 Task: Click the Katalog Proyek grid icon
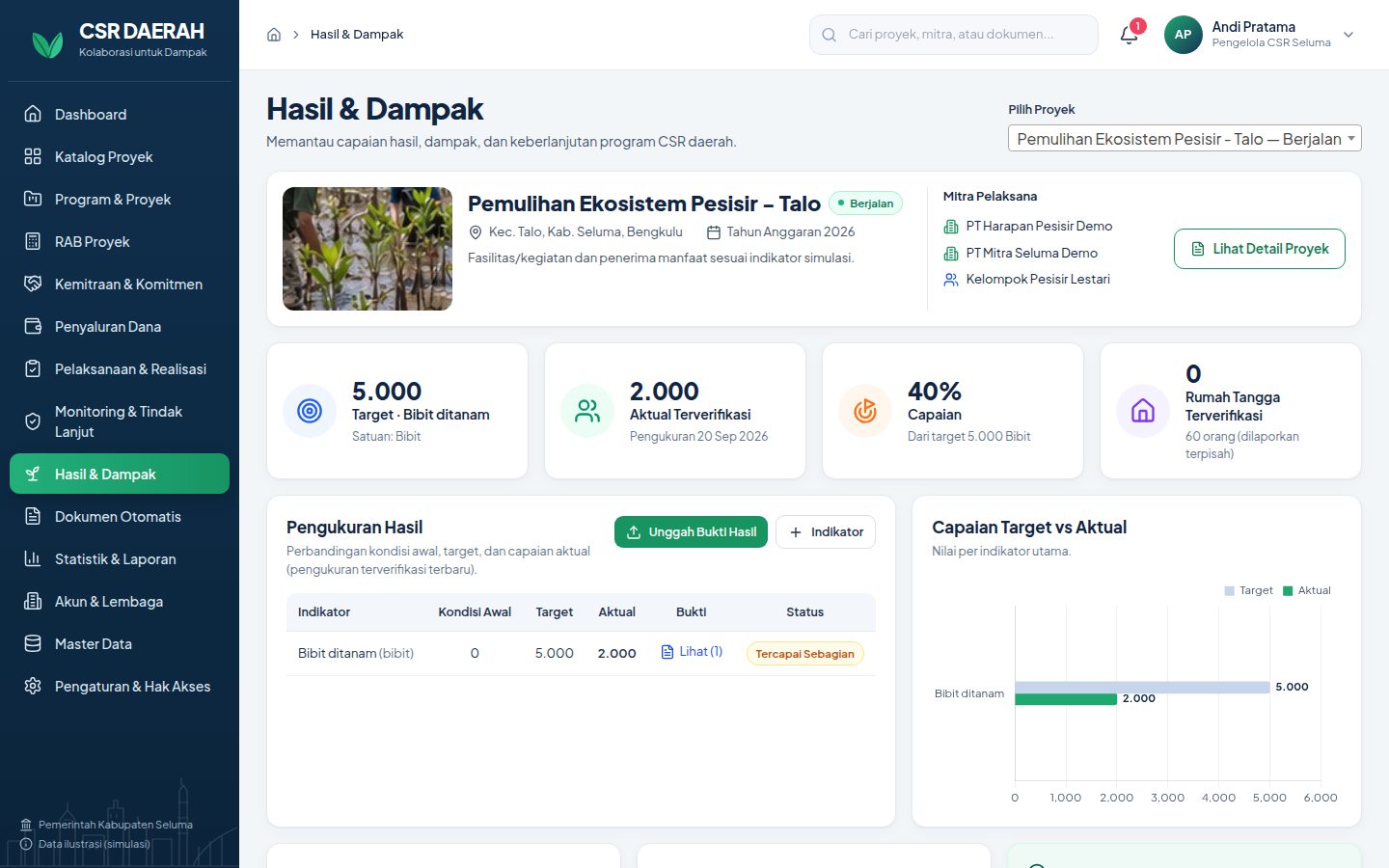(x=33, y=156)
